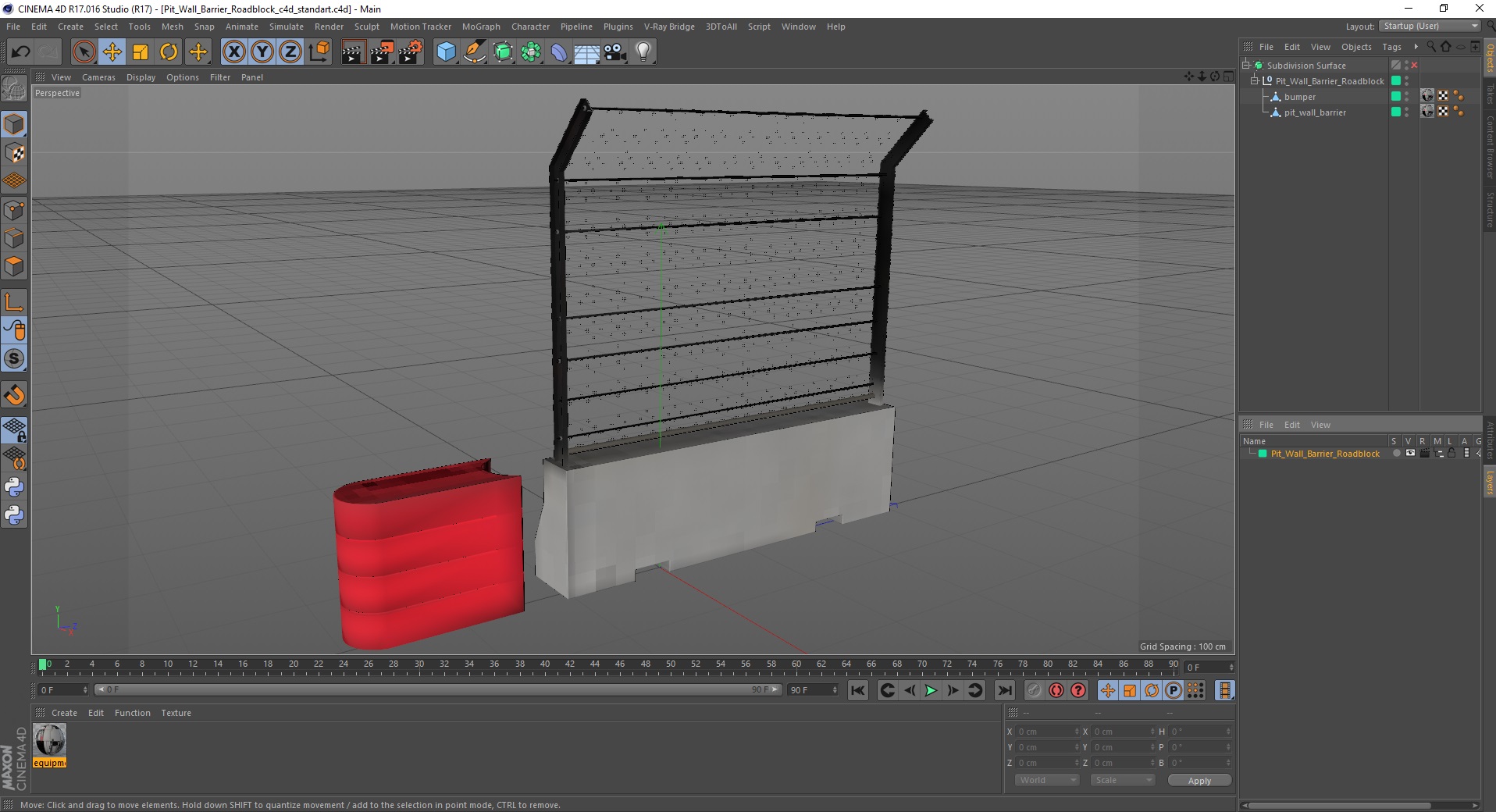Viewport: 1496px width, 812px height.
Task: Toggle Y axis lock
Action: pyautogui.click(x=262, y=52)
